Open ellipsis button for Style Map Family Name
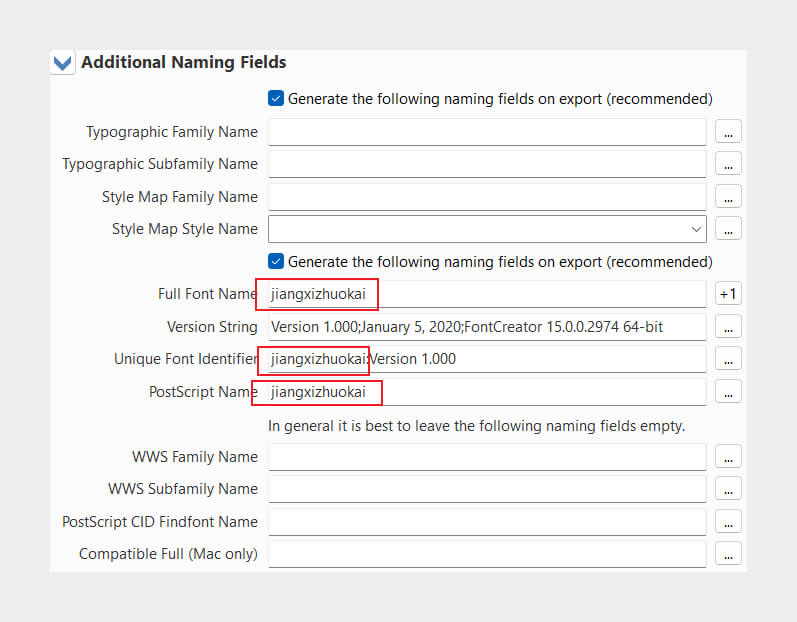The image size is (797, 622). click(728, 196)
